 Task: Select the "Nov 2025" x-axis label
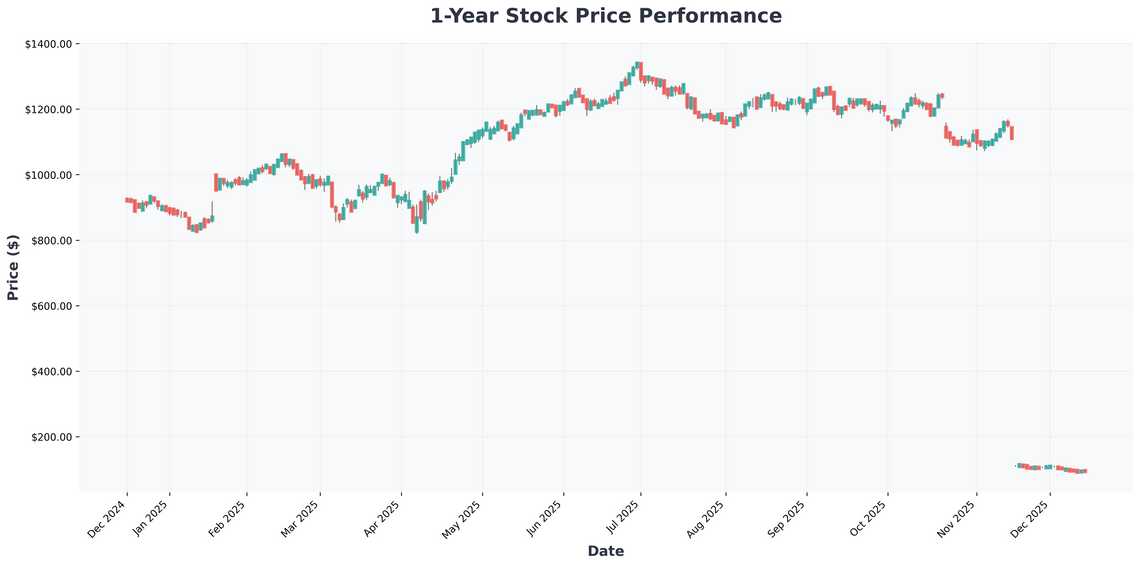(958, 519)
